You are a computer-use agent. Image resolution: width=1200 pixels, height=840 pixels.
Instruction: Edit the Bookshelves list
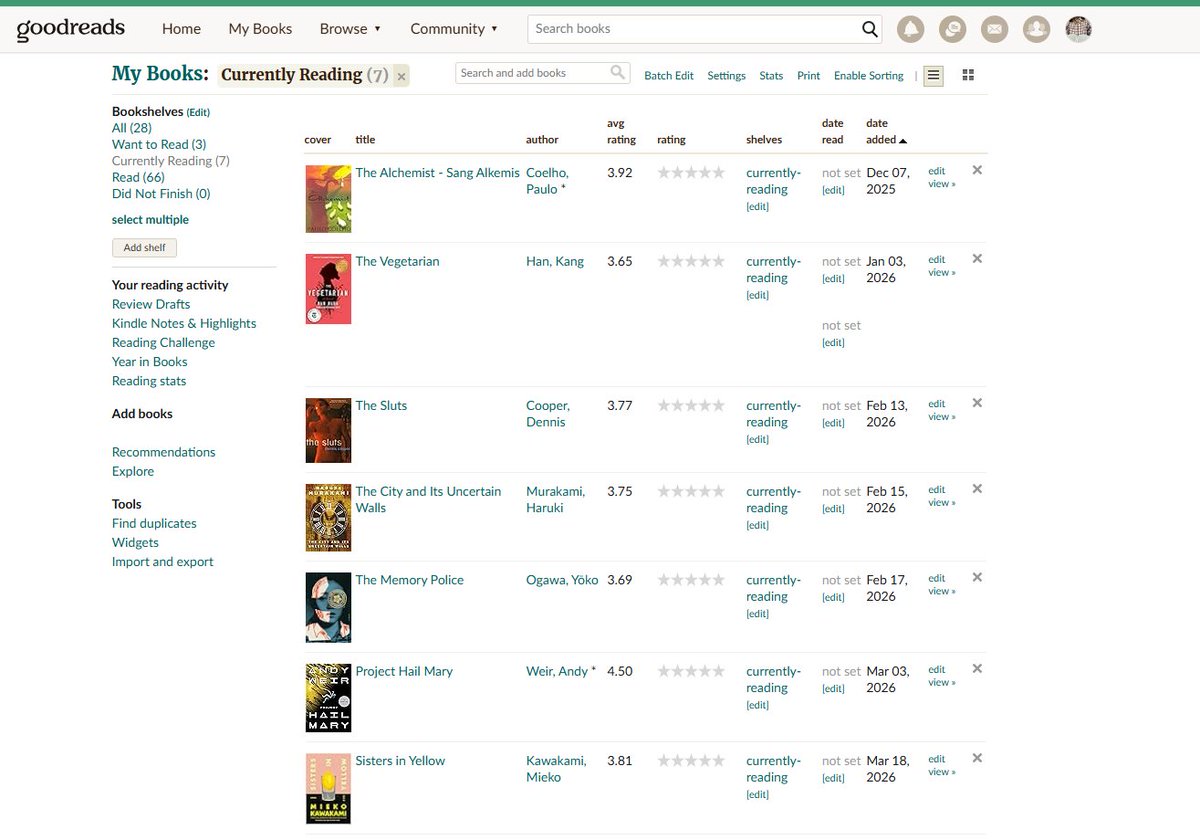198,113
